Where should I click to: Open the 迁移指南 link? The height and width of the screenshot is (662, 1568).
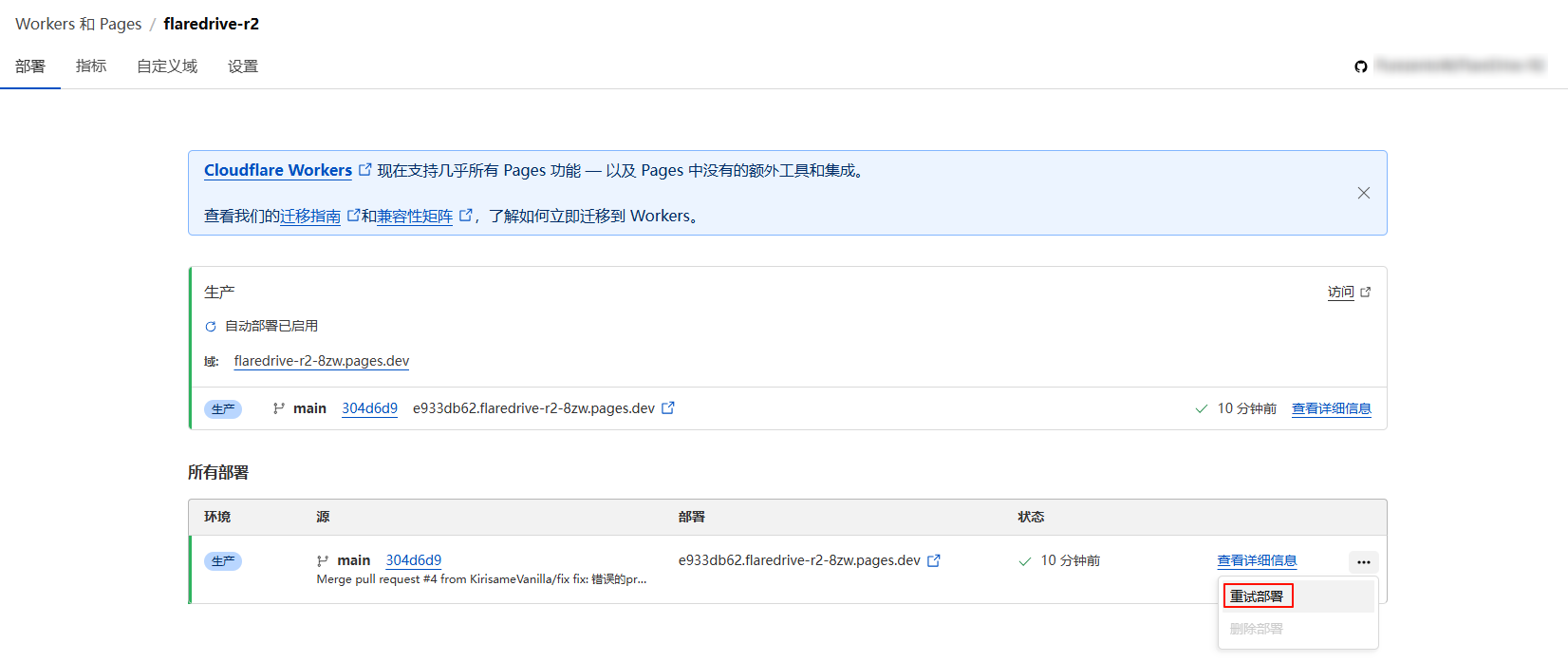point(310,217)
